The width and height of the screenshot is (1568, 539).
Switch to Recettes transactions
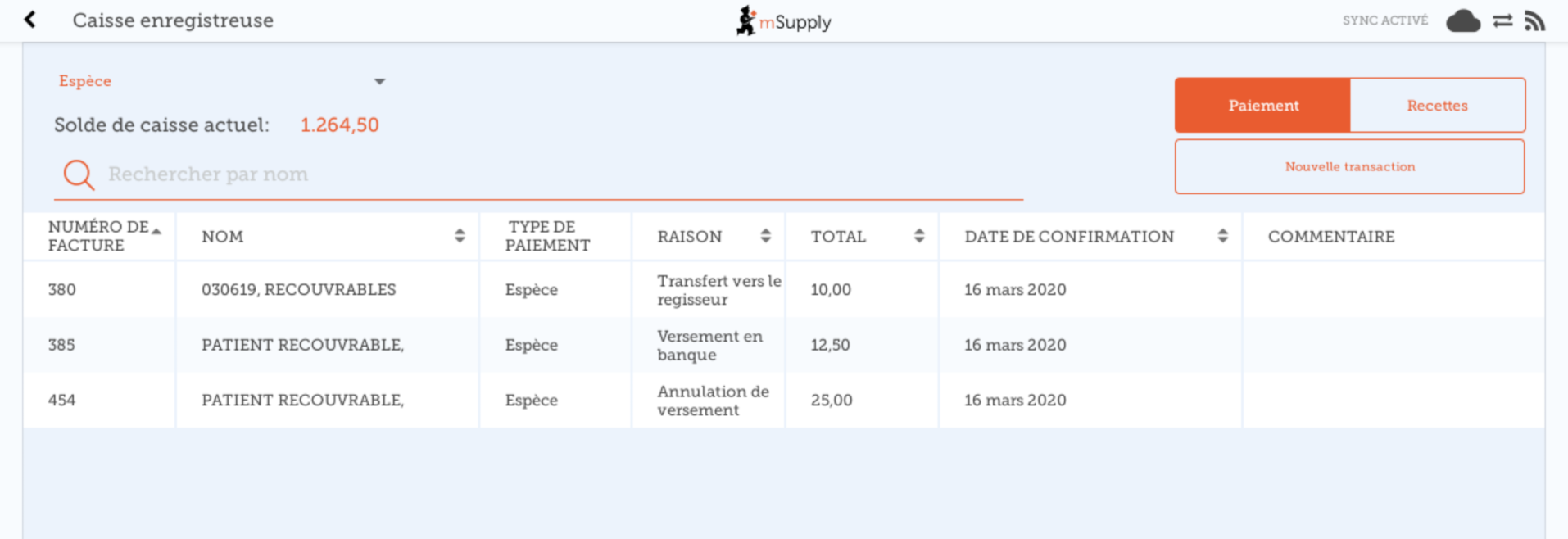coord(1437,106)
